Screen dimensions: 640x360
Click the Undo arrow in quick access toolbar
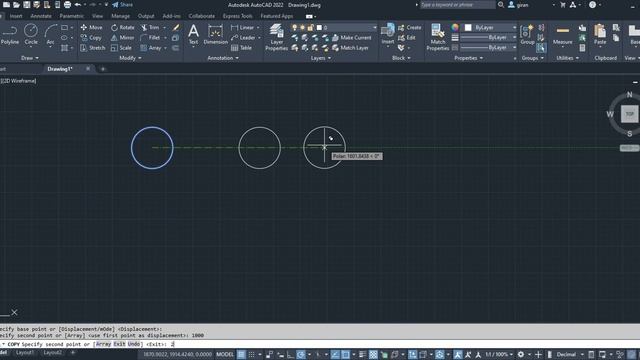tap(78, 5)
